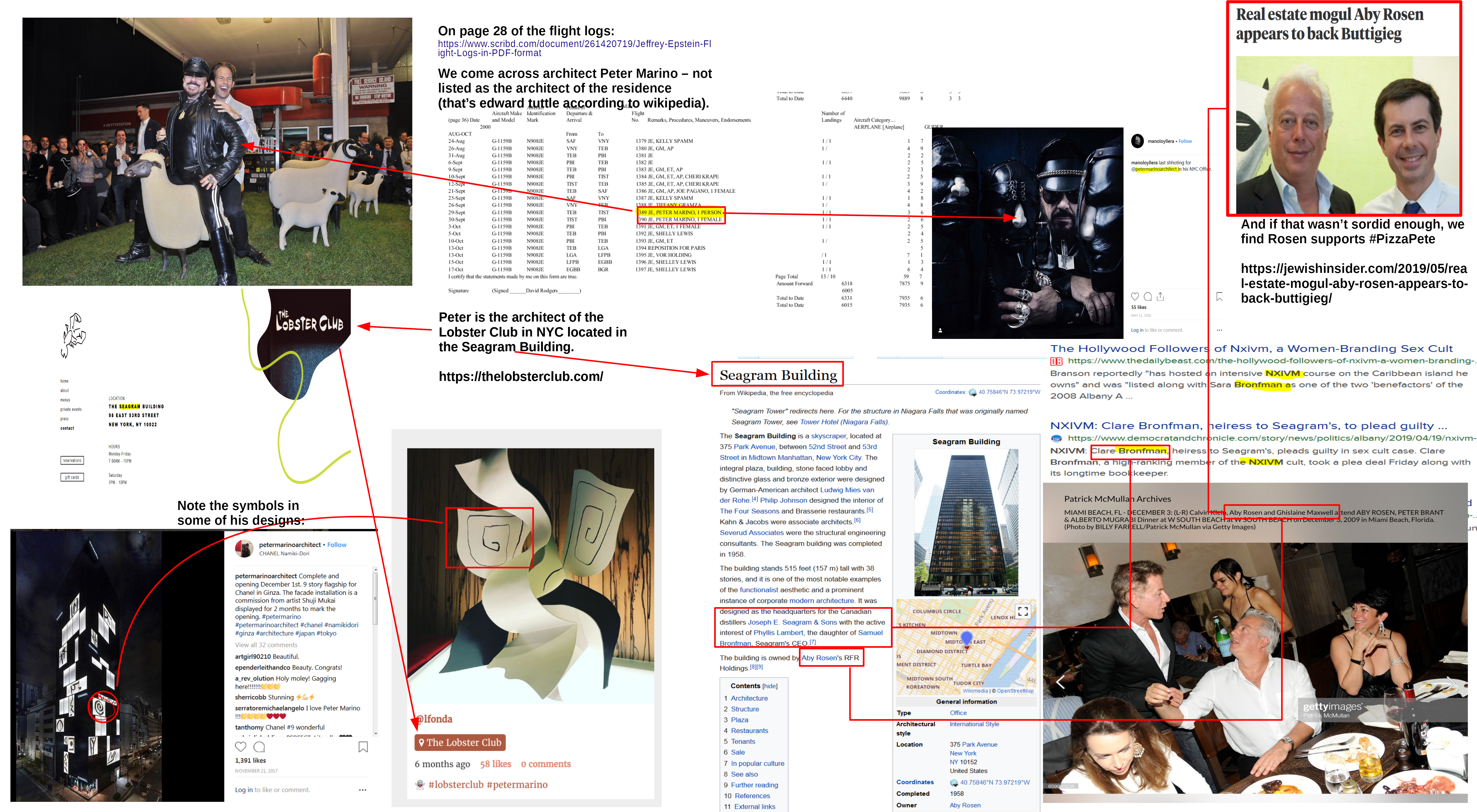The image size is (1477, 812).
Task: Open 'about' in Lobster Club menu
Action: click(65, 391)
